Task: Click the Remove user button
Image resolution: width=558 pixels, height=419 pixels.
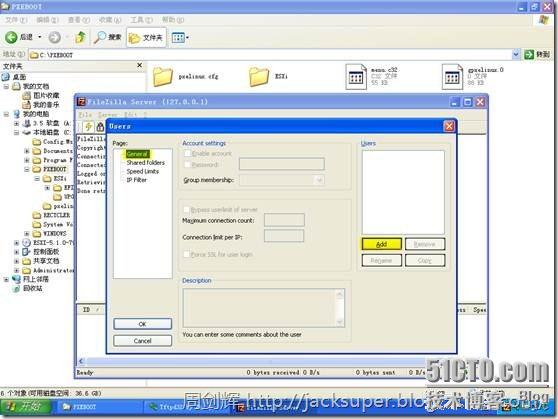Action: click(425, 244)
